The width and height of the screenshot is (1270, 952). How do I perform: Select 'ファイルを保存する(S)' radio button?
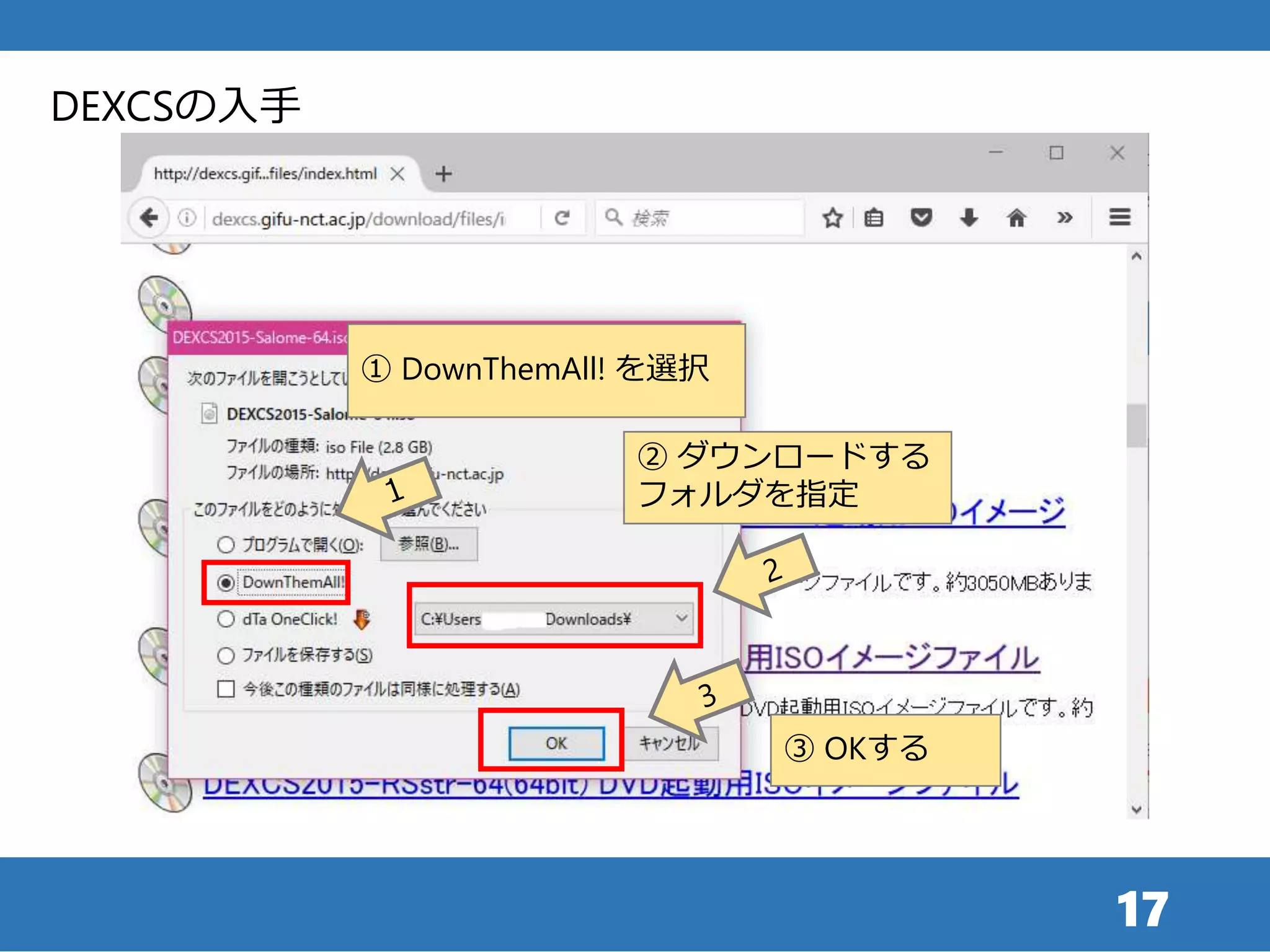pos(226,655)
